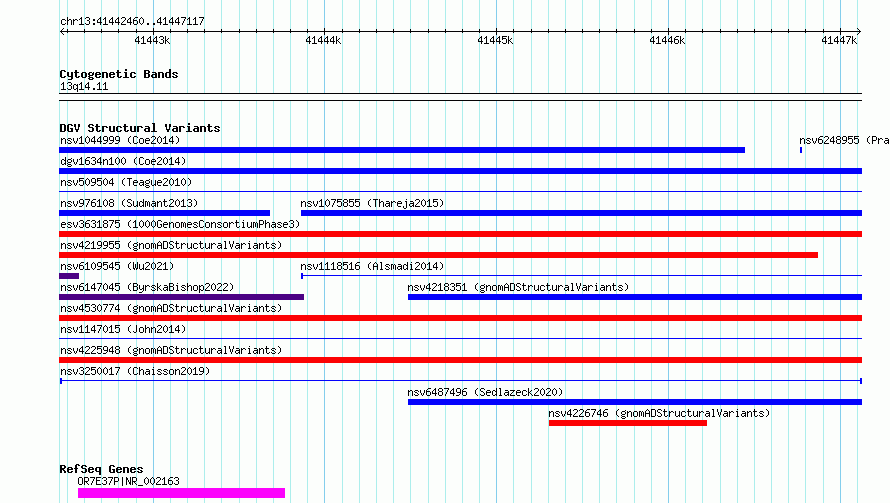Open the nsv509504 (Teague2010) variant label

[x=126, y=182]
